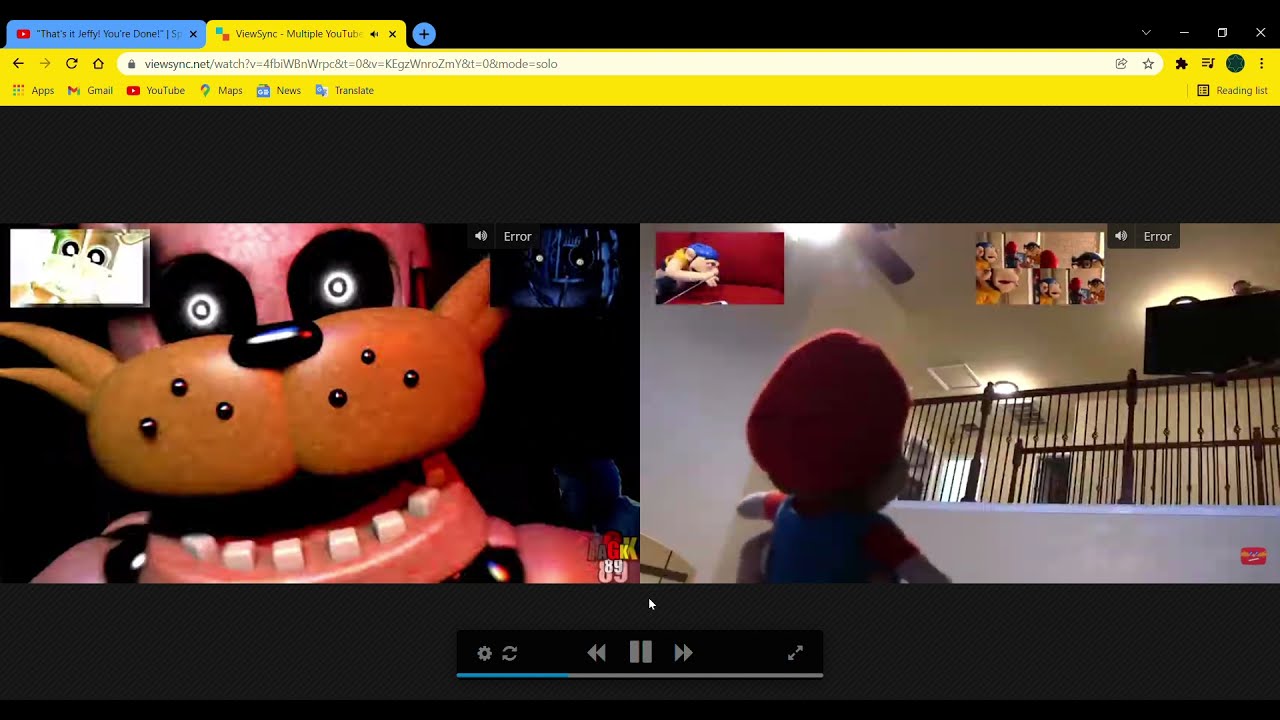The width and height of the screenshot is (1280, 720).
Task: Mute the left video speaker icon
Action: [x=481, y=236]
